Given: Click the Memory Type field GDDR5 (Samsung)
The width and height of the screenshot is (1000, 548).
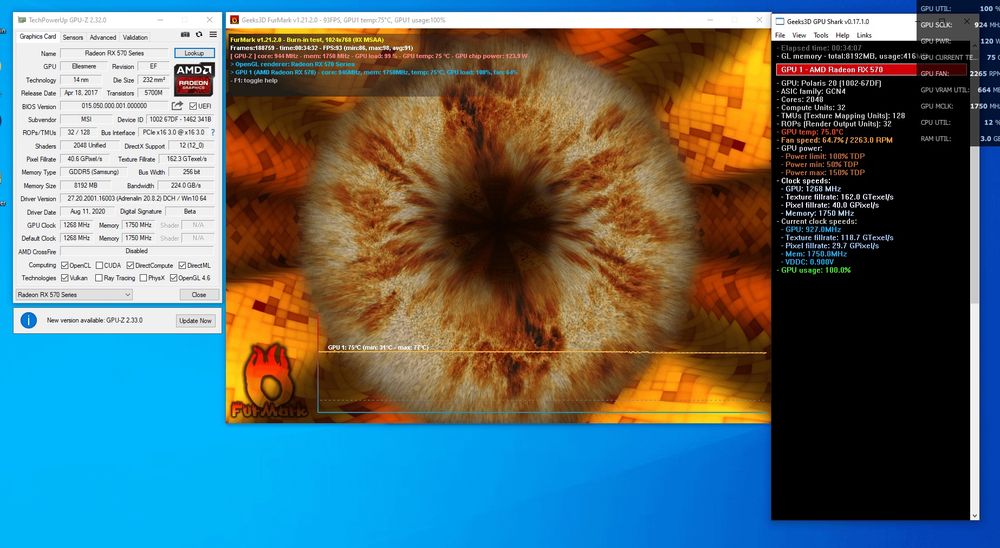Looking at the screenshot, I should 94,172.
